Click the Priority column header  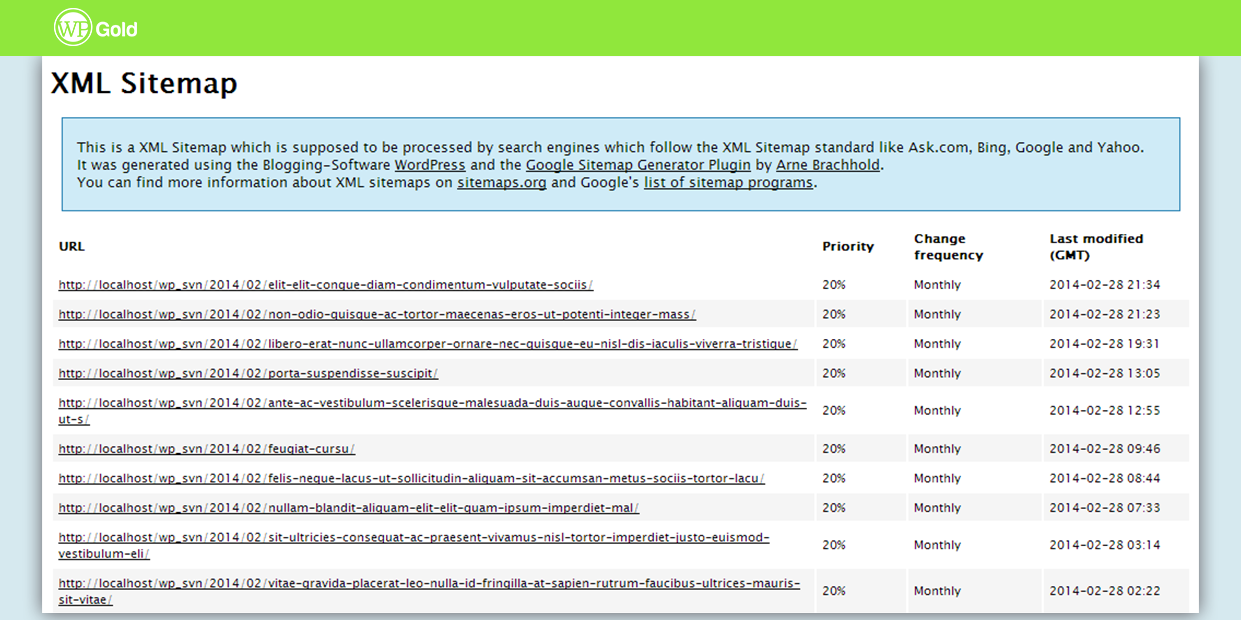[x=848, y=247]
